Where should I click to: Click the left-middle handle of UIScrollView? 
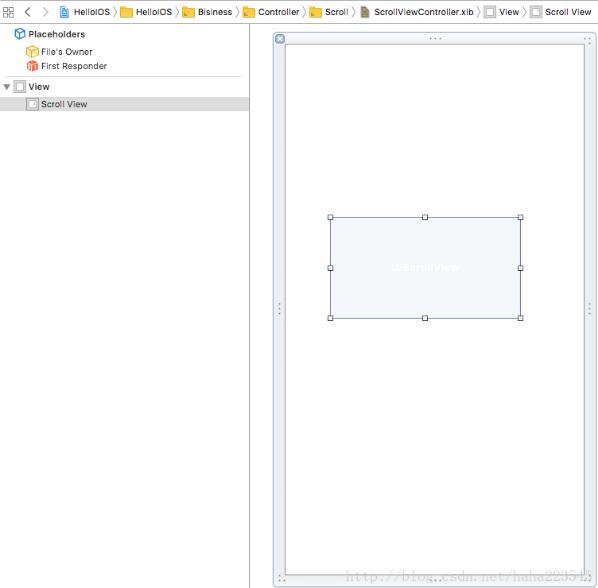coord(330,268)
